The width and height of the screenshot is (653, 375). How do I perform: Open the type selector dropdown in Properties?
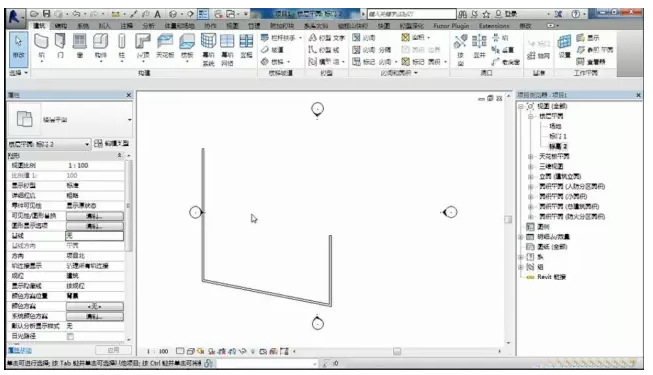click(130, 120)
